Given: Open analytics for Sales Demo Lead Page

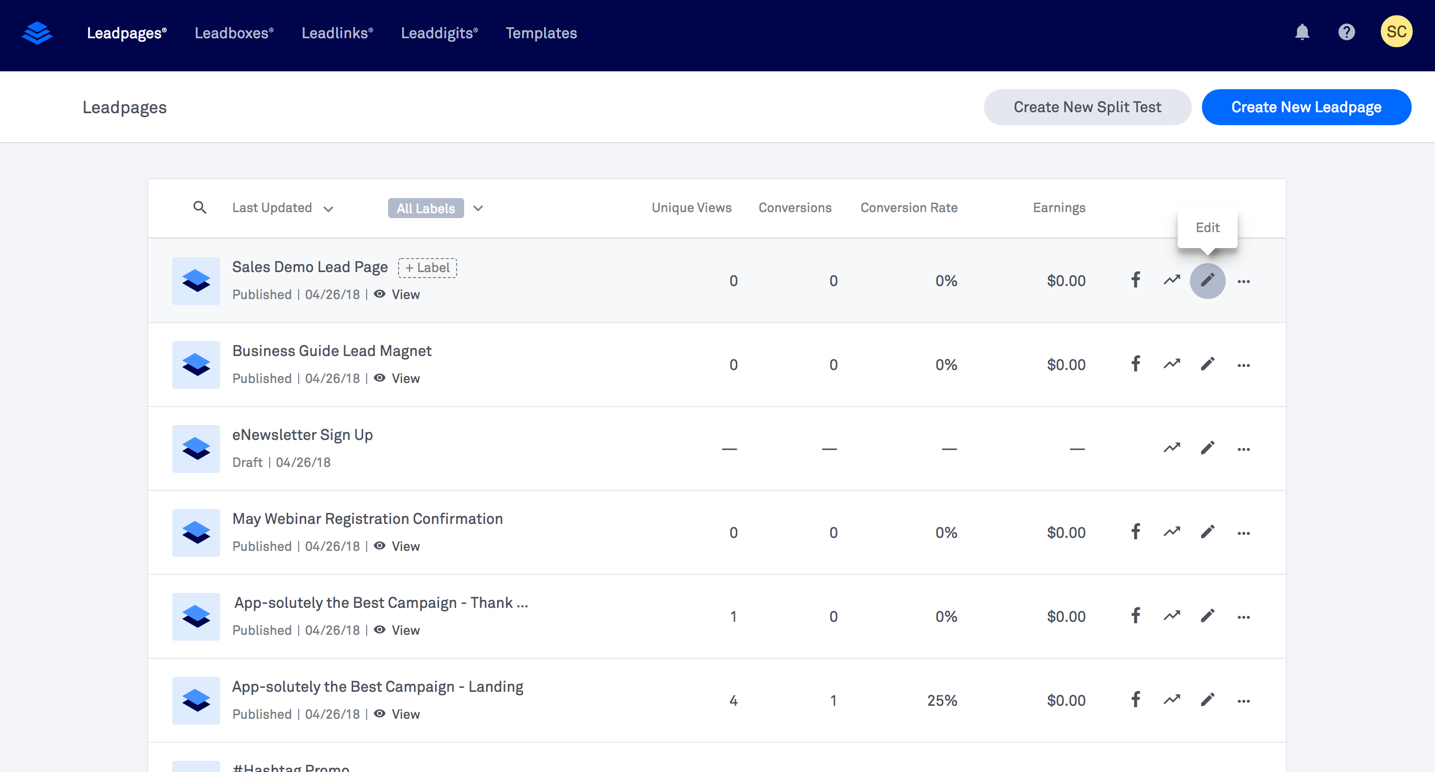Looking at the screenshot, I should tap(1172, 281).
